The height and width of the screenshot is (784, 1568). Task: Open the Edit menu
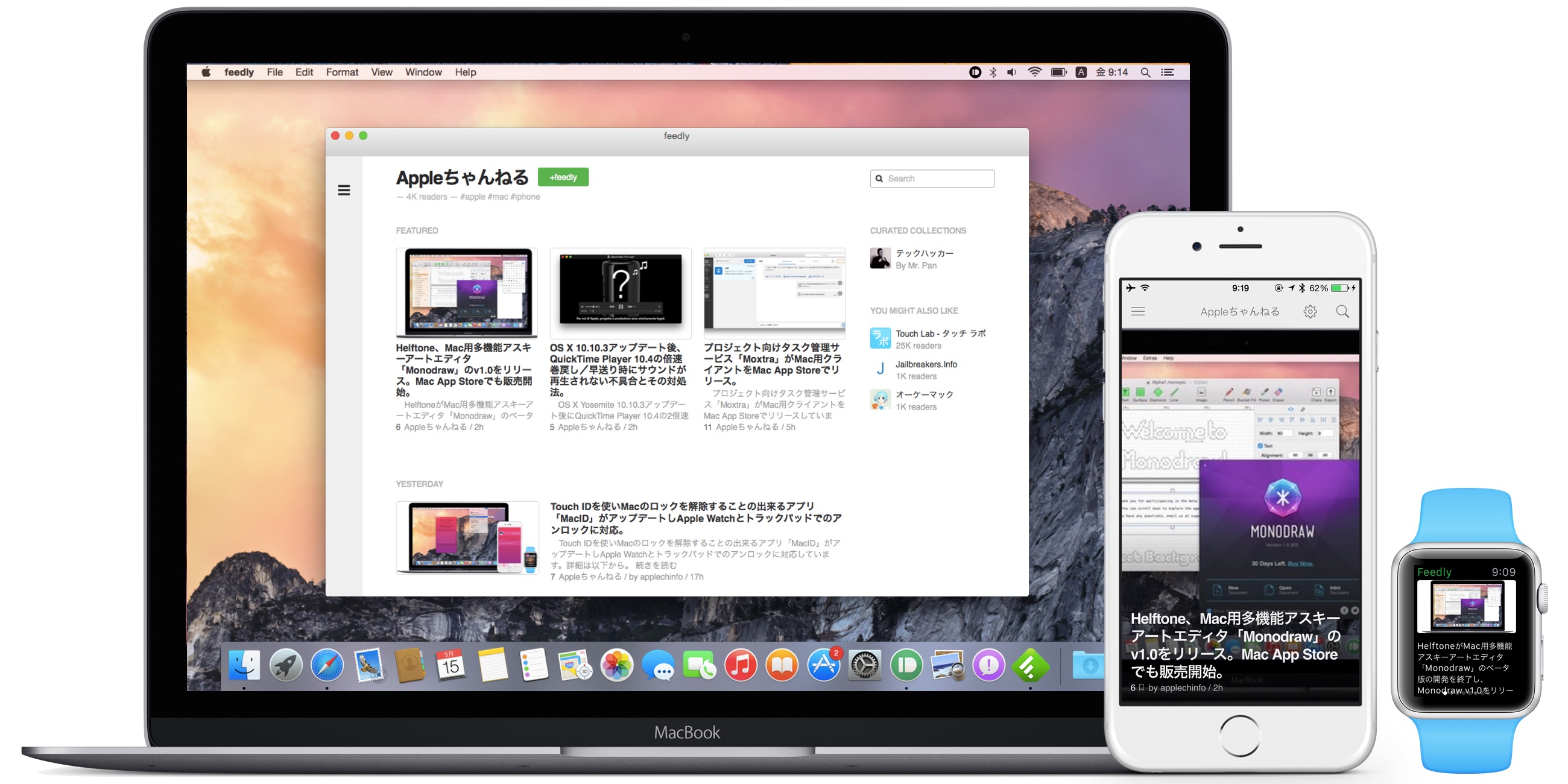coord(304,72)
